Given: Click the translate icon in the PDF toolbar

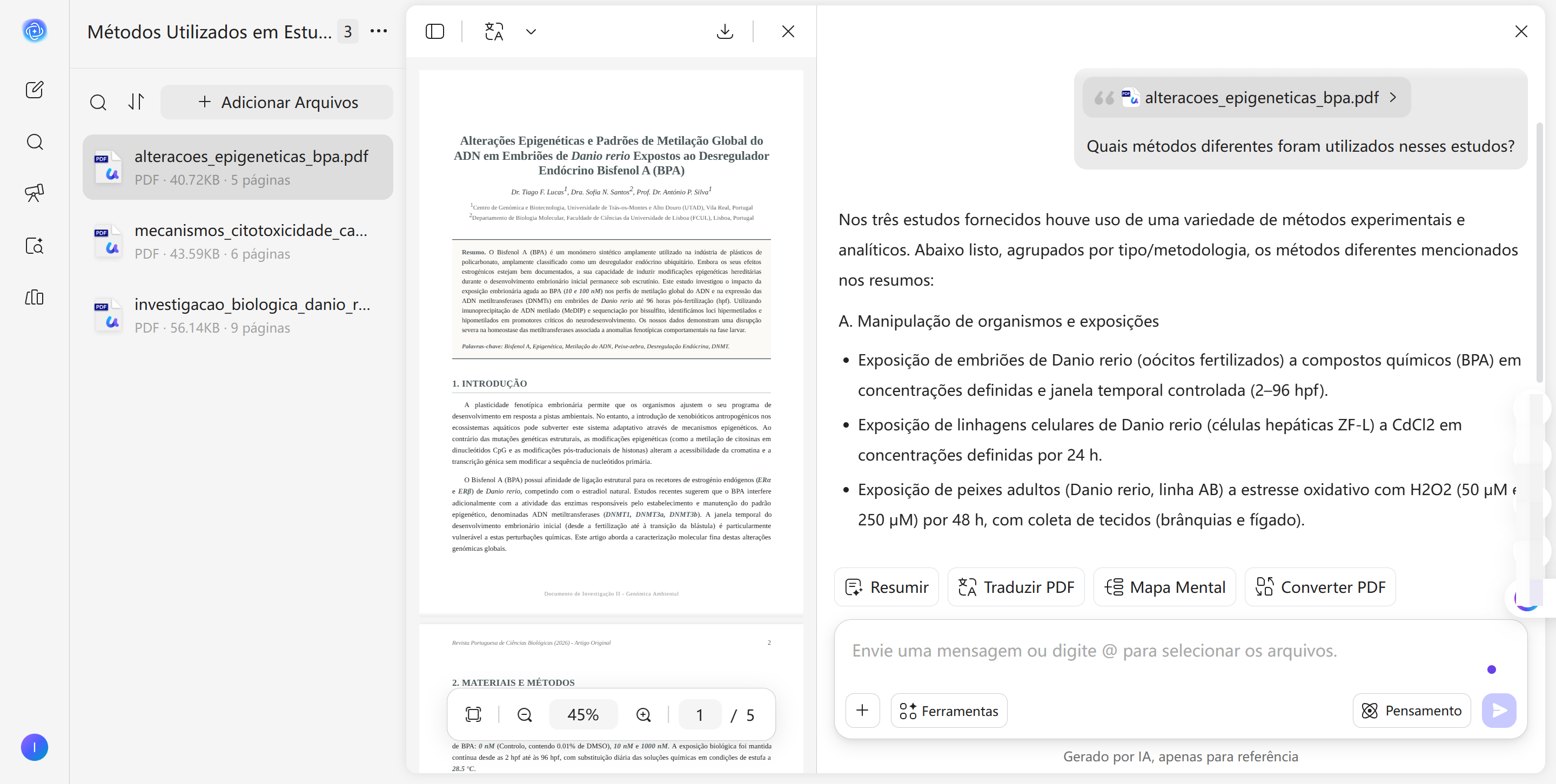Looking at the screenshot, I should [x=494, y=31].
